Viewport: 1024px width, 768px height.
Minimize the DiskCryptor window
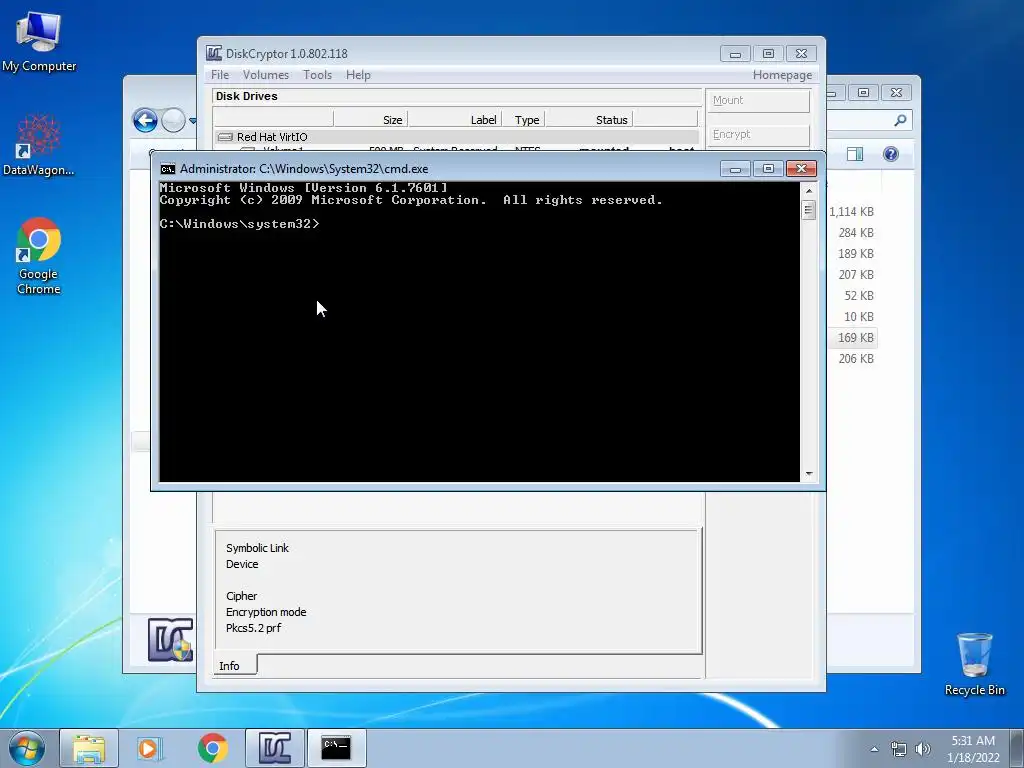735,54
